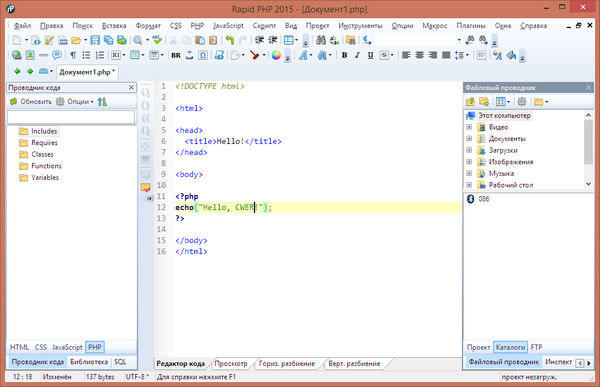The image size is (600, 387).
Task: Click the Find in files folder icon
Action: click(x=351, y=40)
